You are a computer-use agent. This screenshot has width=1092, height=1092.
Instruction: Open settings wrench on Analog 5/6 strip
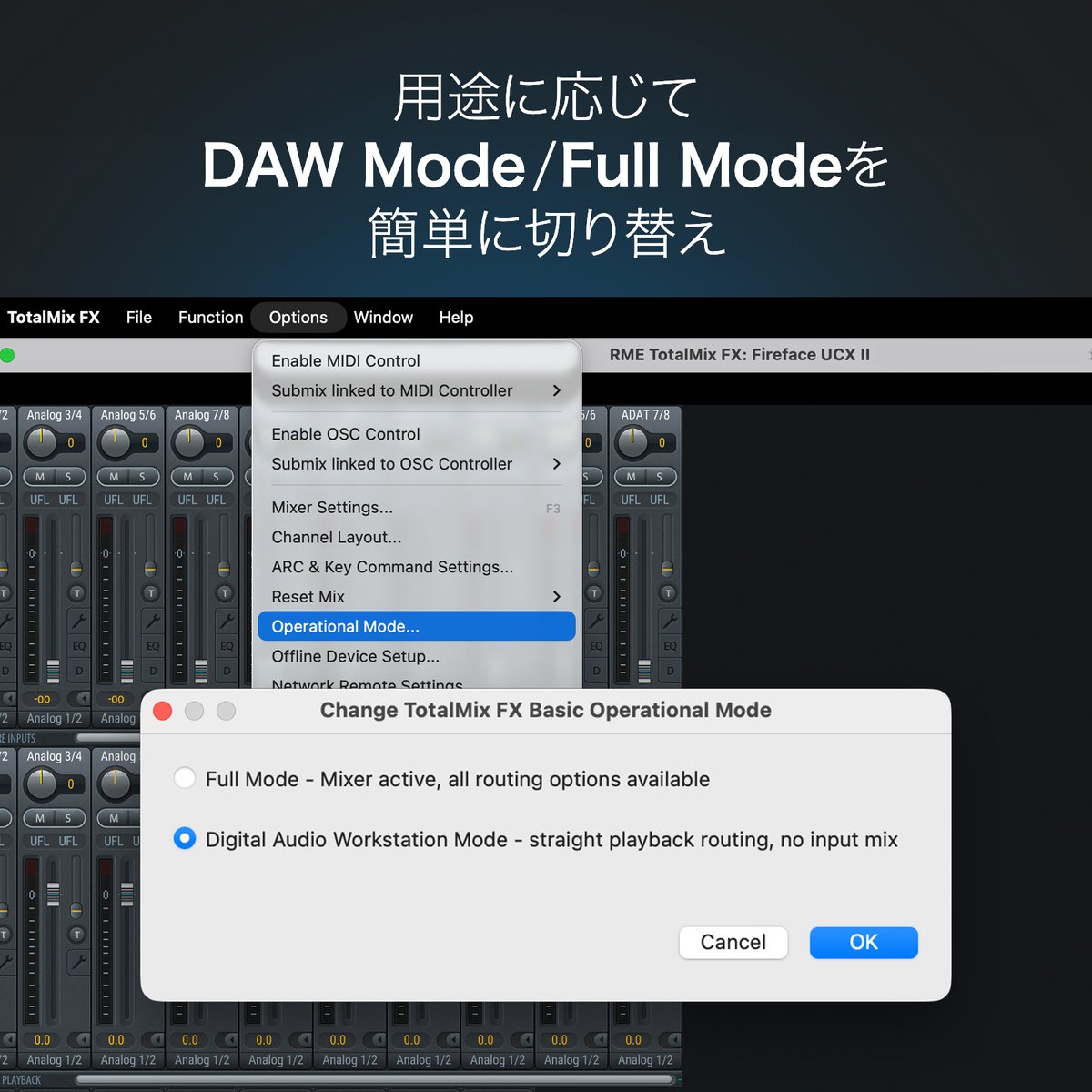click(x=152, y=620)
